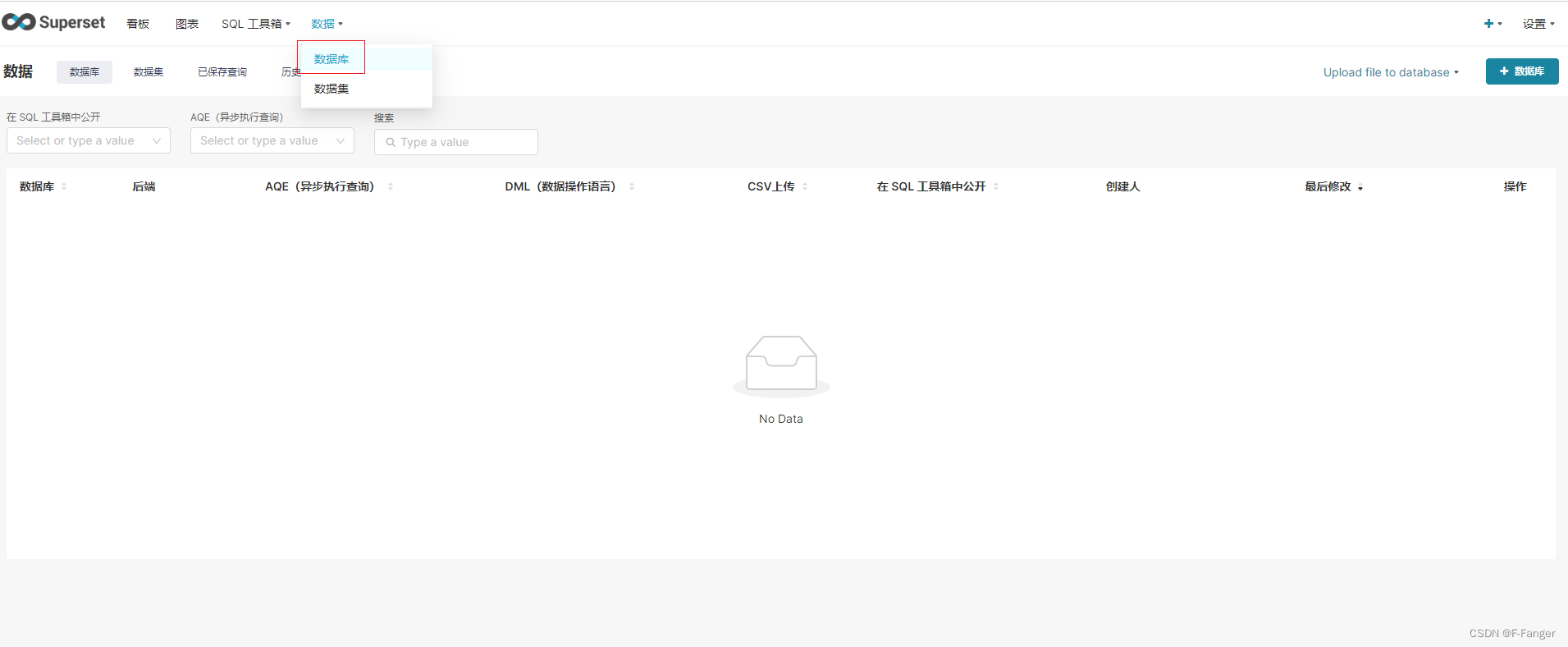
Task: Sort by 数据库 column header
Action: click(43, 186)
